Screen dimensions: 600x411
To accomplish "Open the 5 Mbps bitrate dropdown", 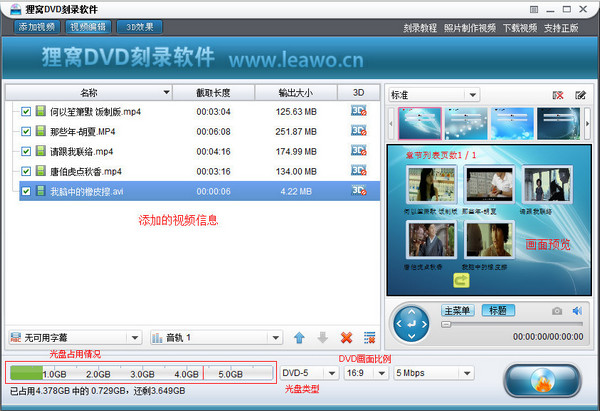I will (434, 373).
